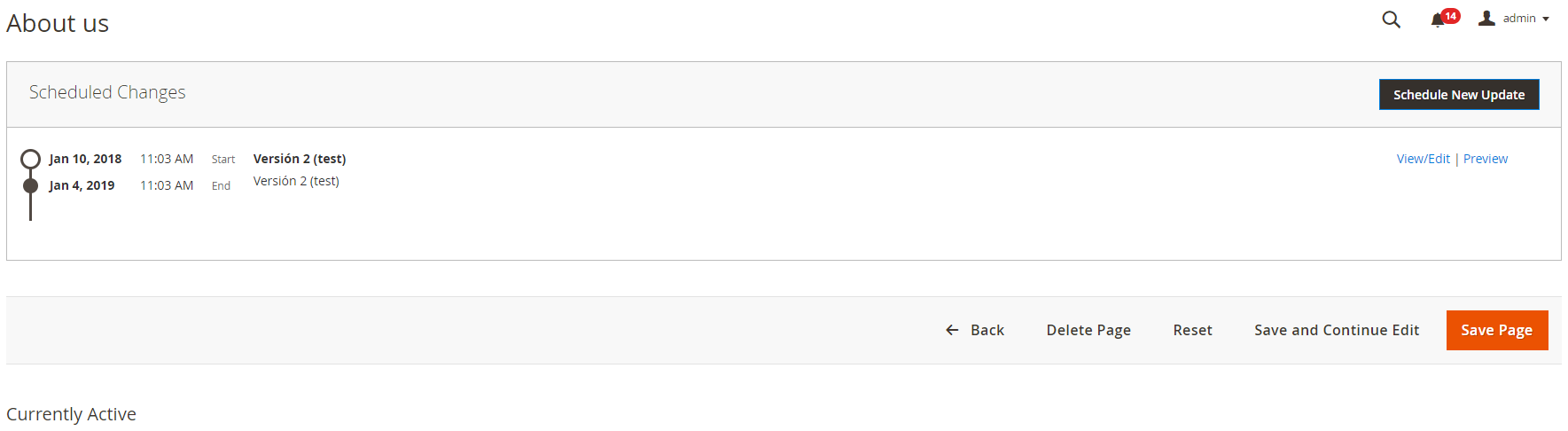Image resolution: width=1568 pixels, height=431 pixels.
Task: Click Jan 4, 2019 end date
Action: [82, 185]
